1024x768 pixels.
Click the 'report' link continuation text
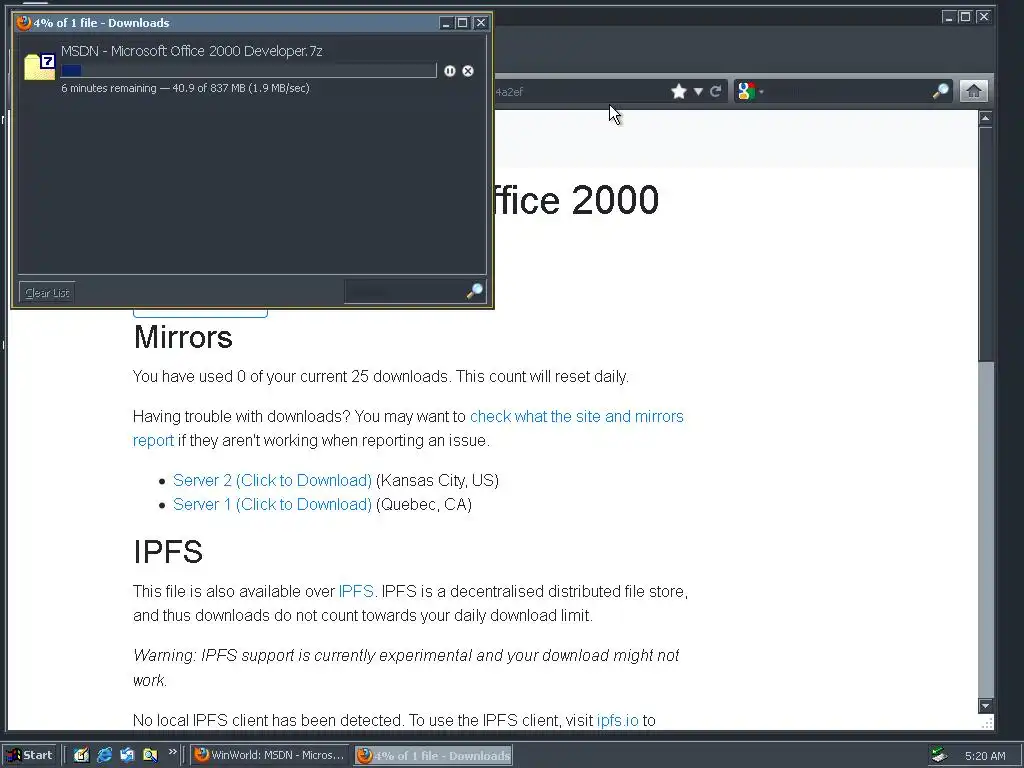tap(153, 441)
